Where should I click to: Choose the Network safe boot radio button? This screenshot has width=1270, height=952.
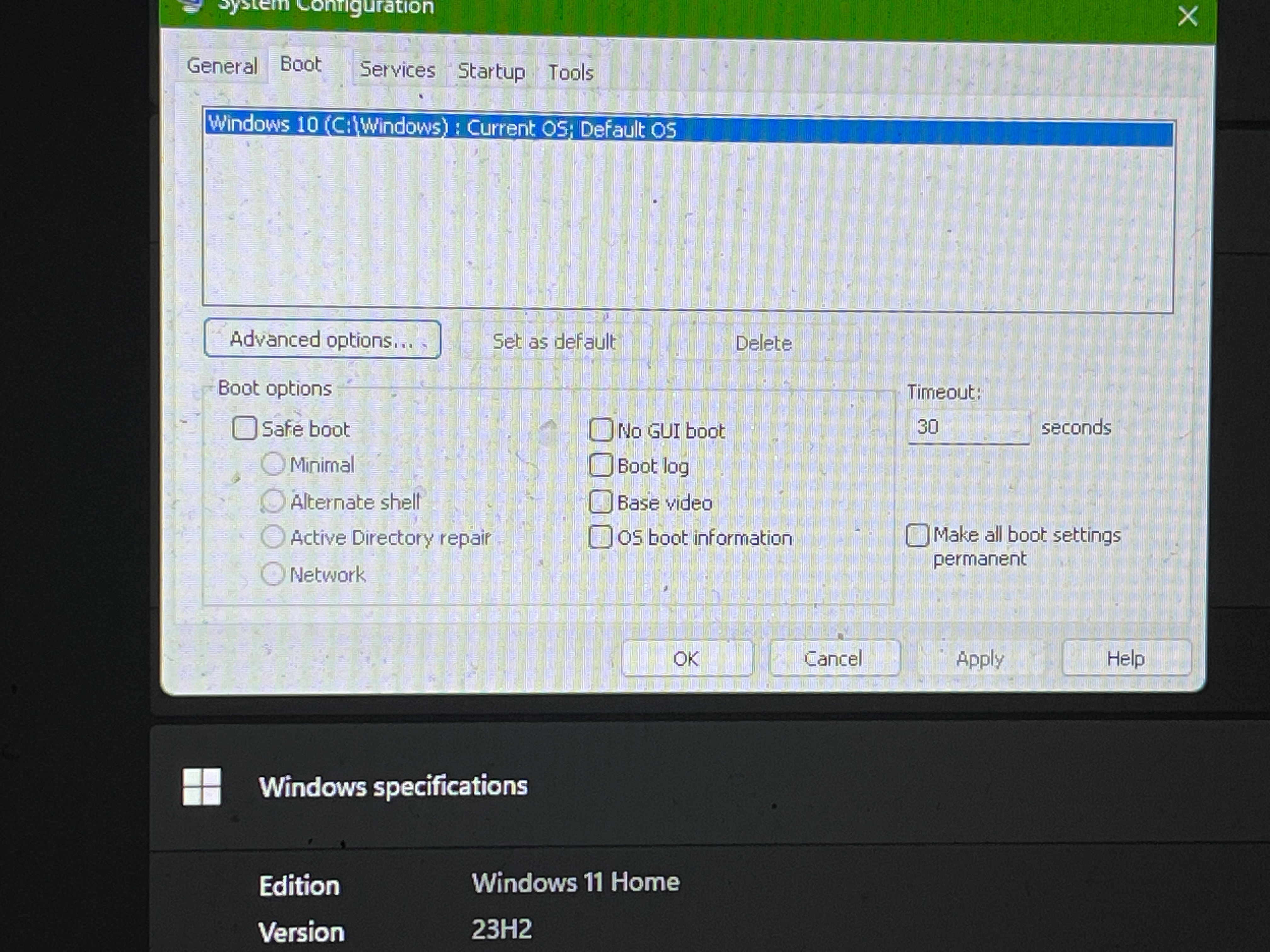tap(273, 573)
